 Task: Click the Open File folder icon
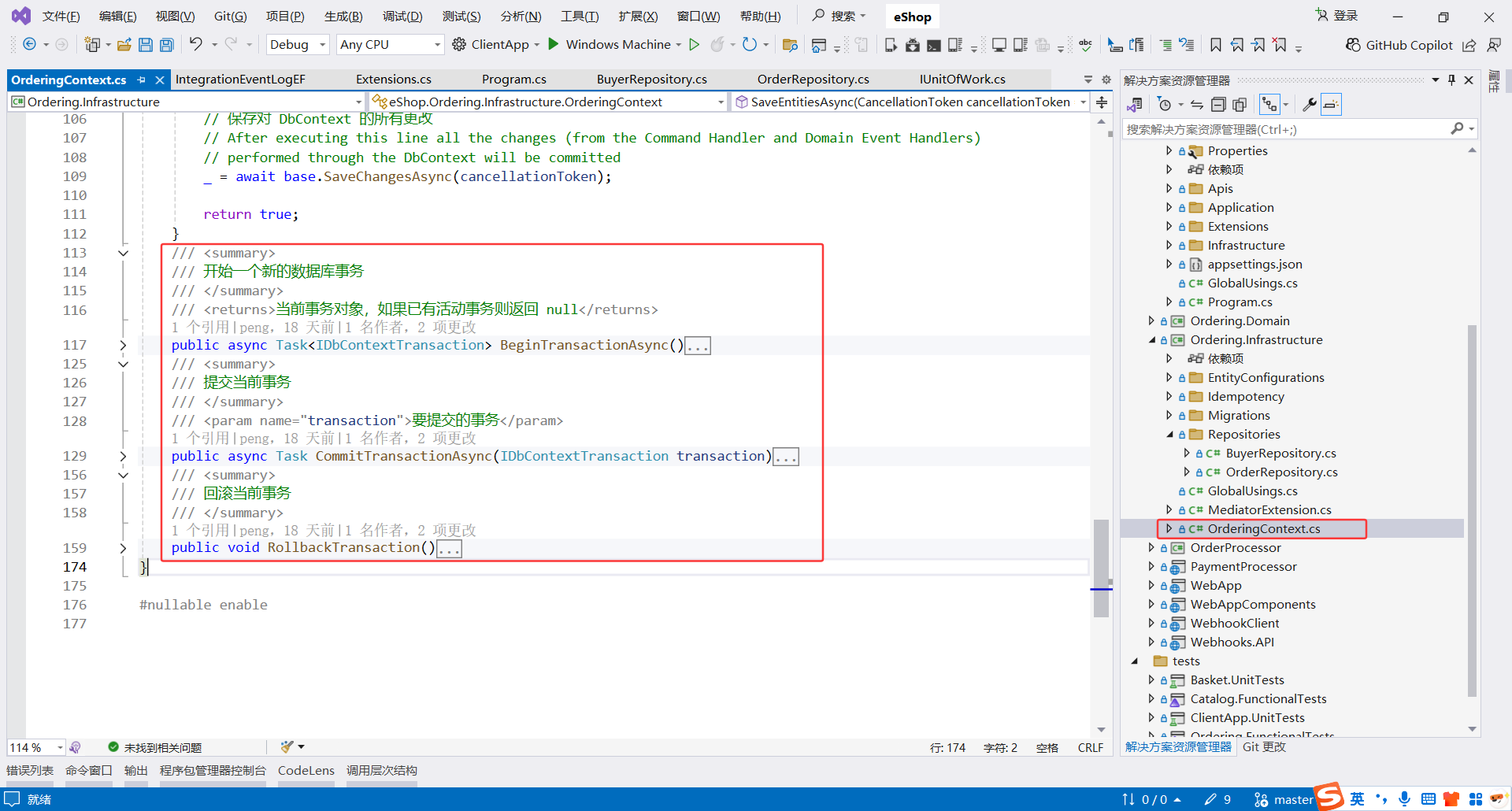124,45
